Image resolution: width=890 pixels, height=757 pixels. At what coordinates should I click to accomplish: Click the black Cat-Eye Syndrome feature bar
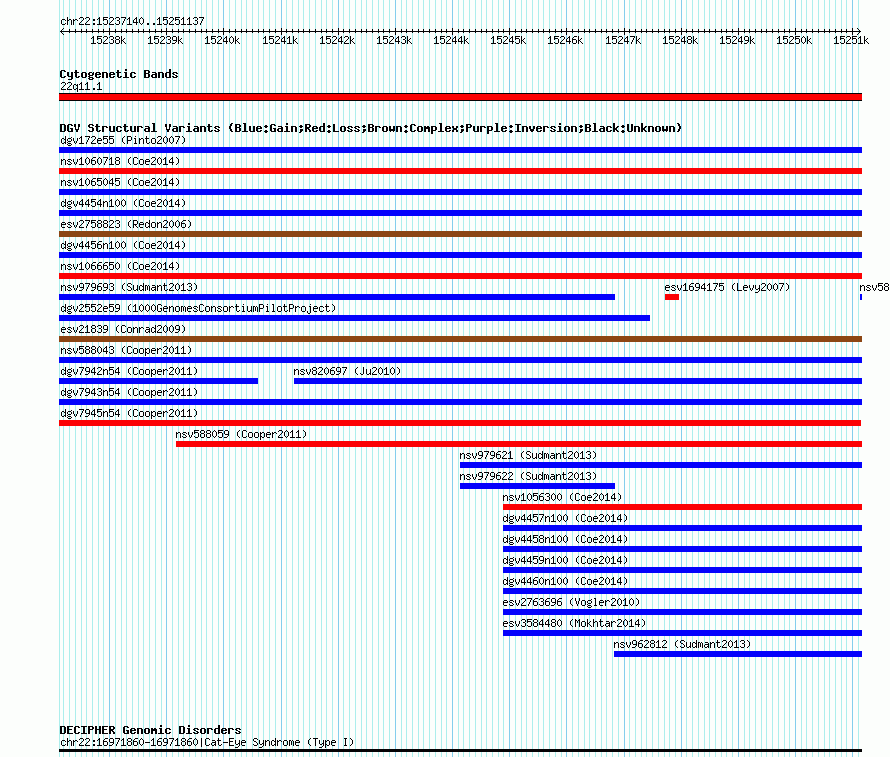(460, 751)
